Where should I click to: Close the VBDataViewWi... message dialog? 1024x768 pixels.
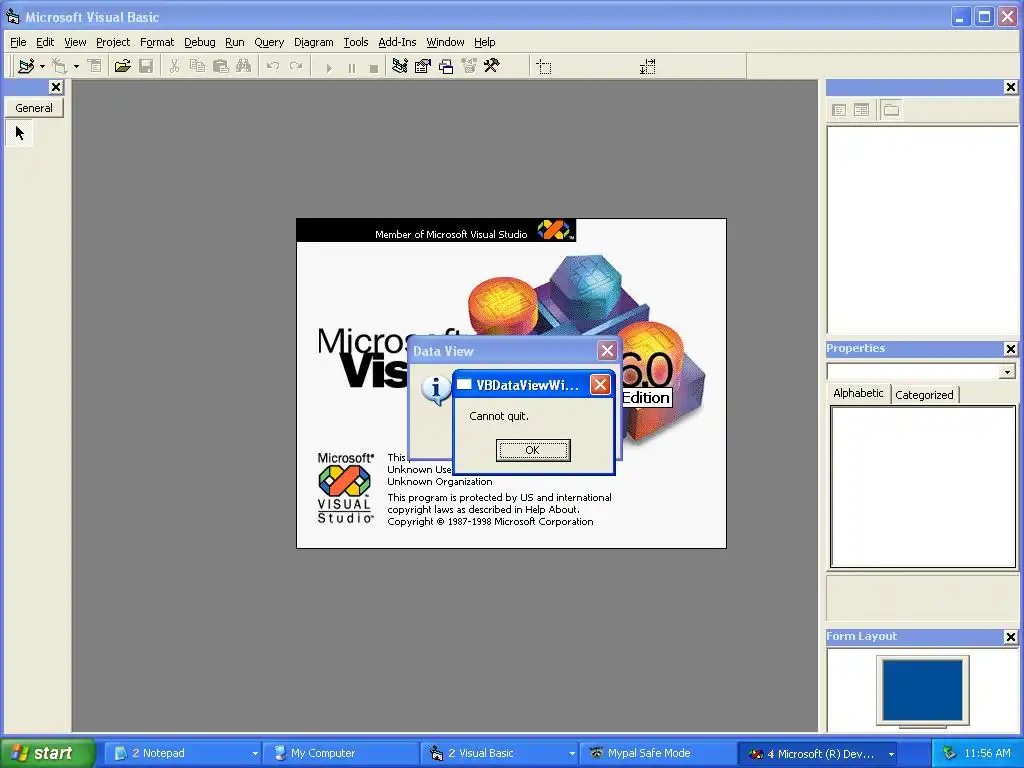(600, 385)
